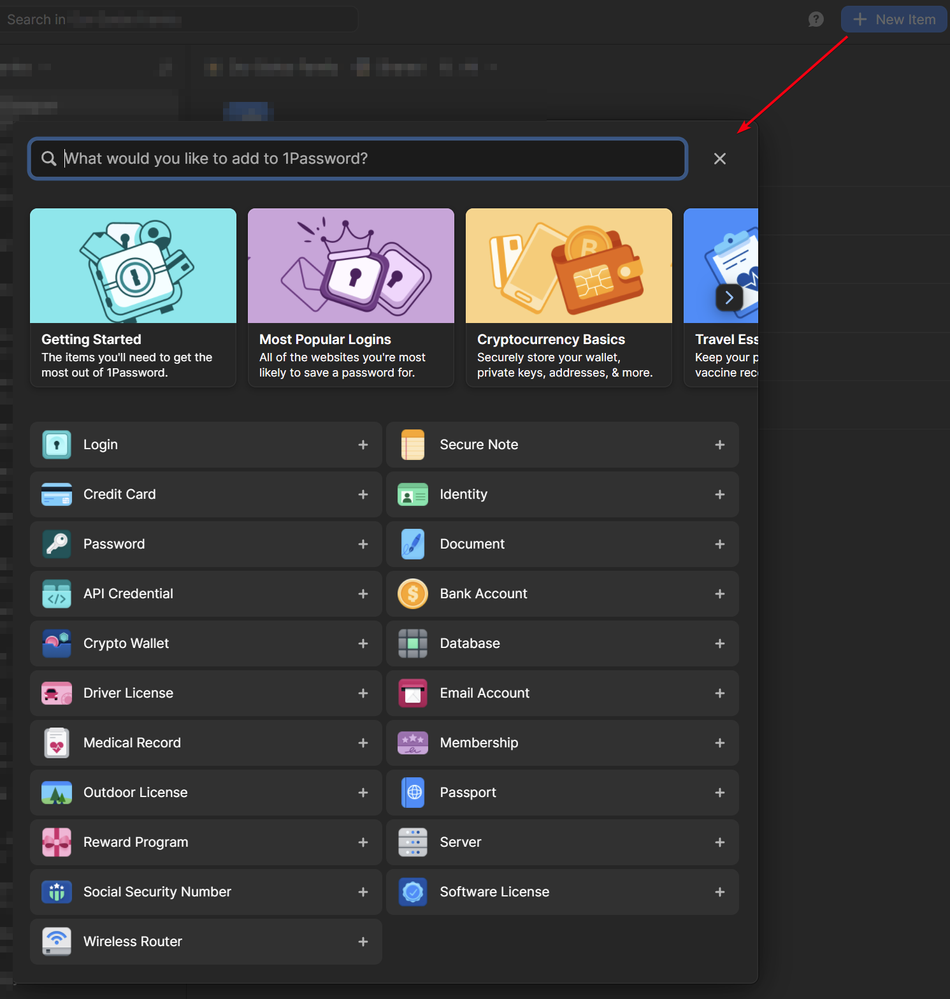Click the Crypto Wallet icon

pos(57,643)
